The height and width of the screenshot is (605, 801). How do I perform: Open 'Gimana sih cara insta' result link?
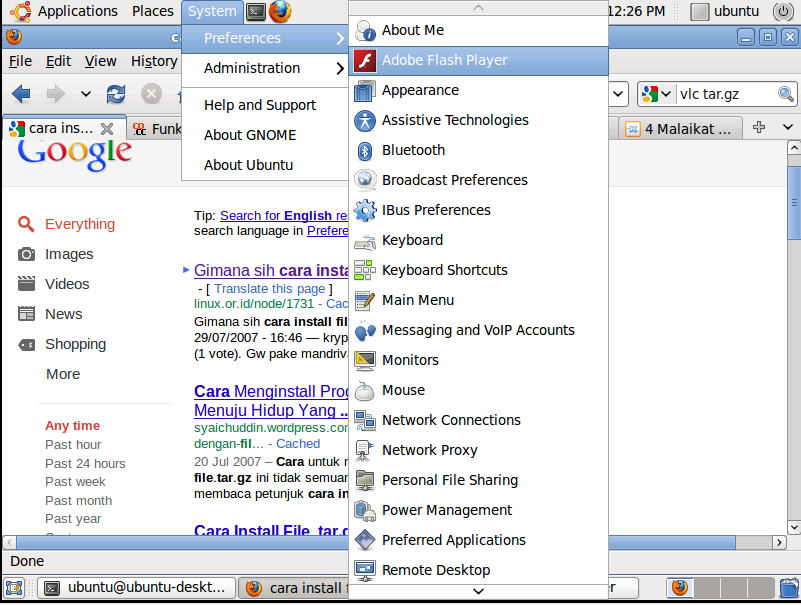[x=271, y=271]
